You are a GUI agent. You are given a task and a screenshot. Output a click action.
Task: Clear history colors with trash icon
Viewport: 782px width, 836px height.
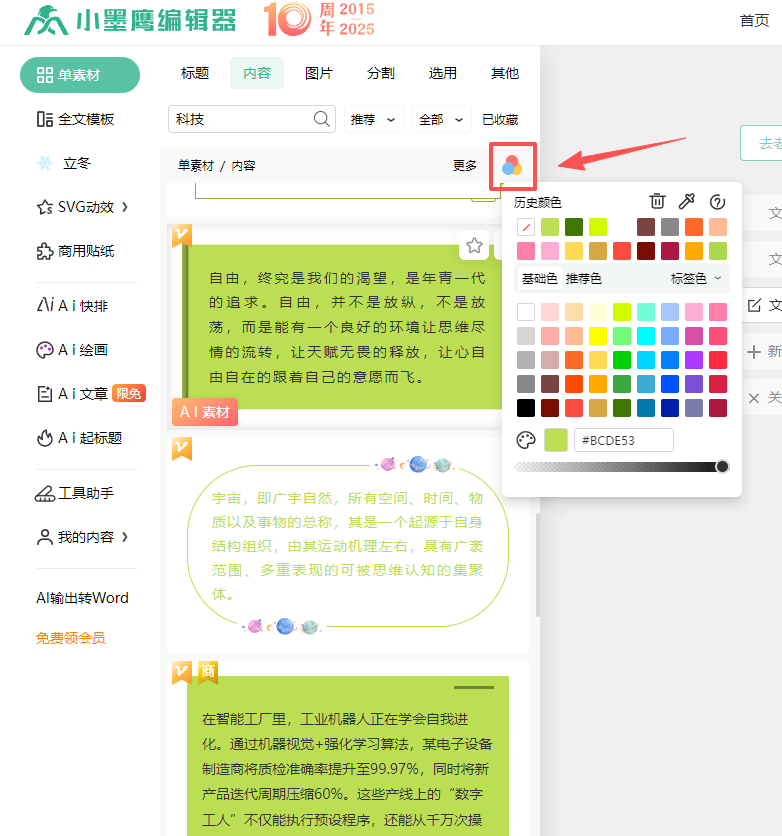coord(657,202)
